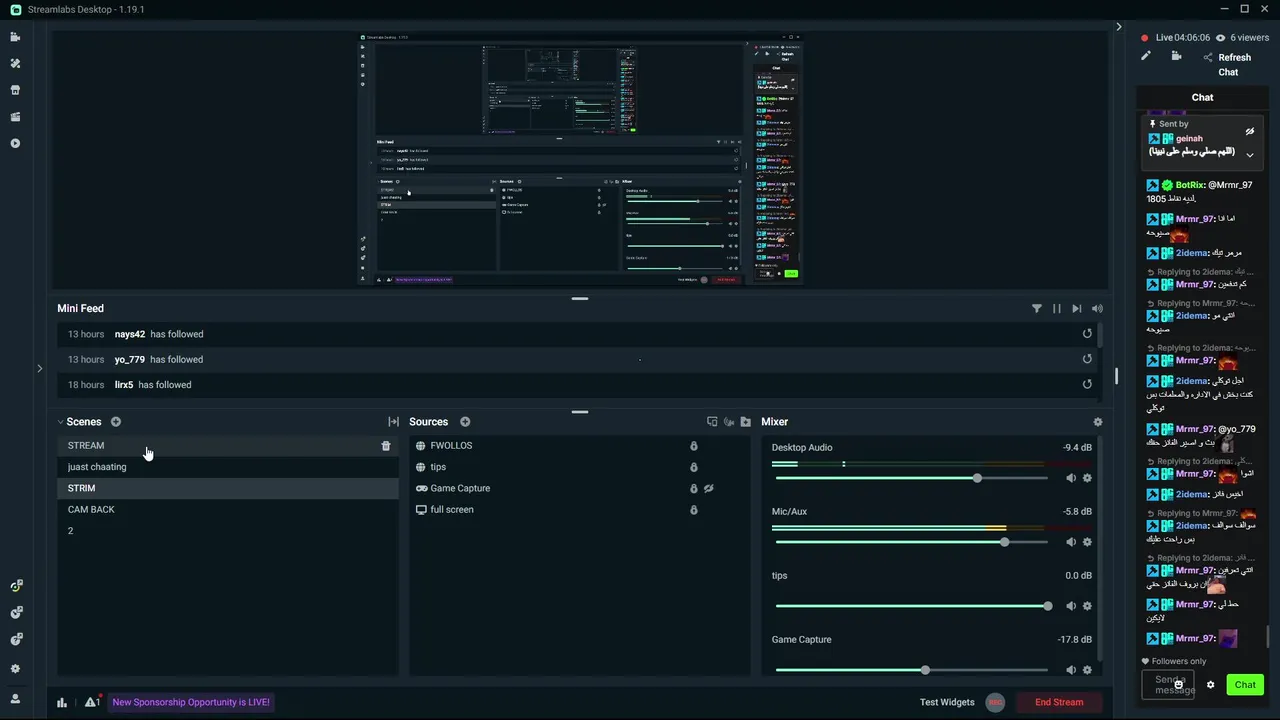
Task: Open chat settings gear near message box
Action: coord(1211,685)
